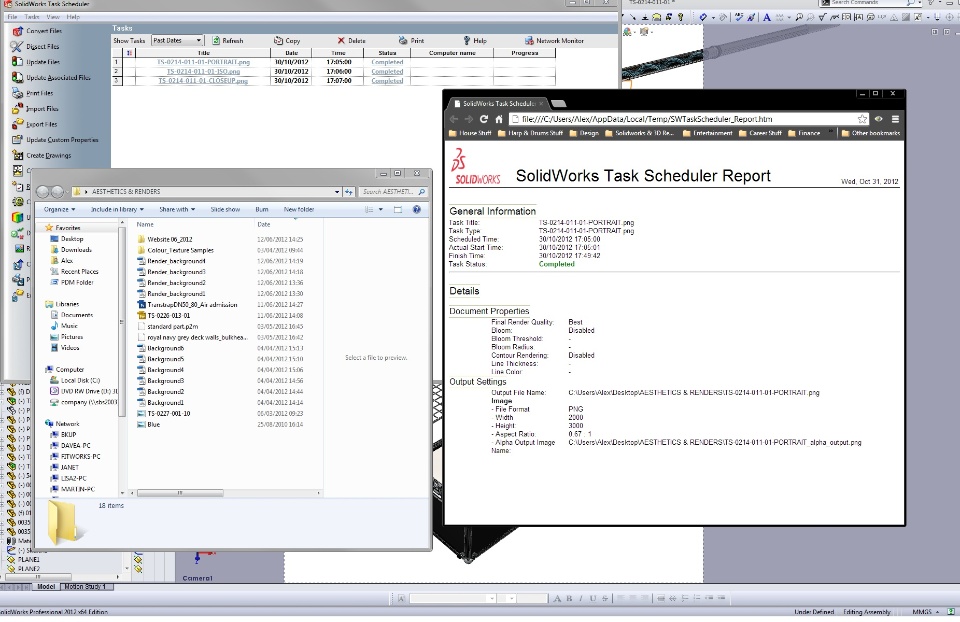Select Update Custom Properties task
This screenshot has height=622, width=960.
[x=56, y=140]
